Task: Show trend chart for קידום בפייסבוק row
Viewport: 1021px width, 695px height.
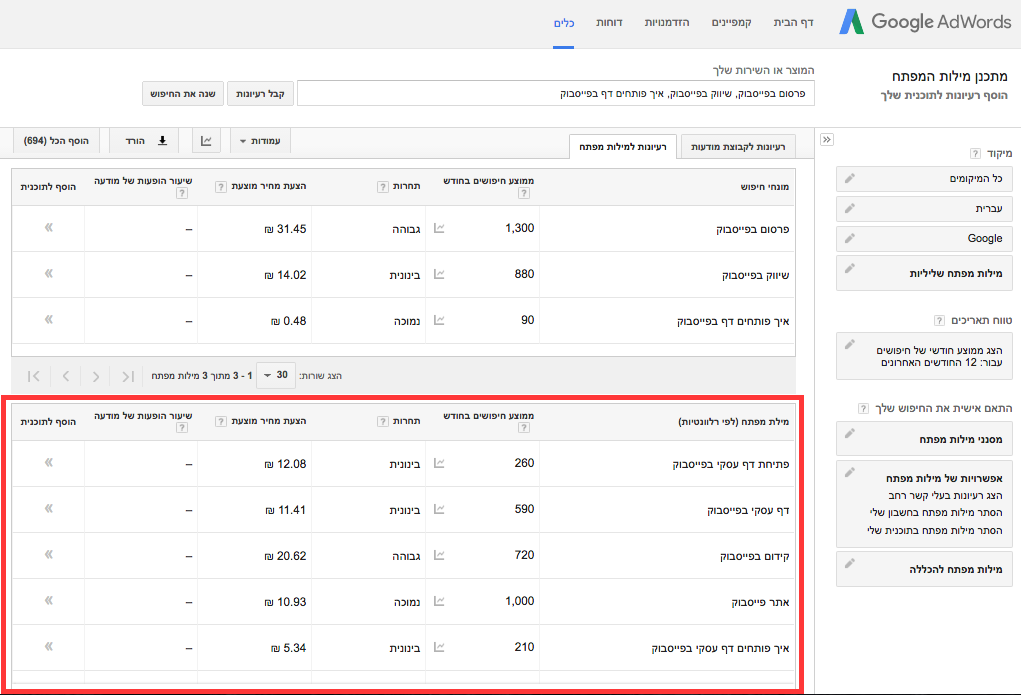Action: click(x=439, y=556)
